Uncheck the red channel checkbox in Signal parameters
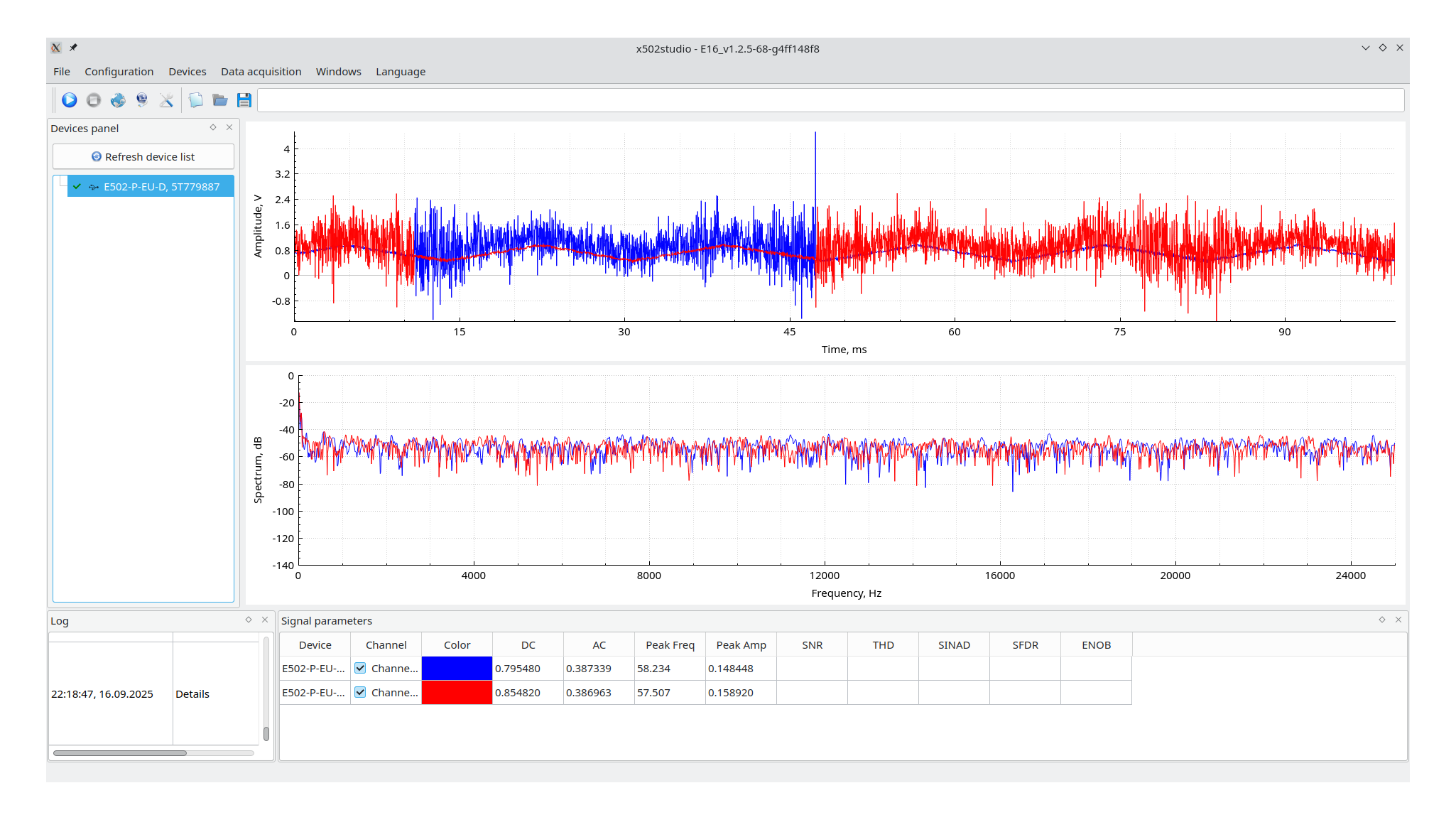Screen dimensions: 1456x837 tap(360, 692)
